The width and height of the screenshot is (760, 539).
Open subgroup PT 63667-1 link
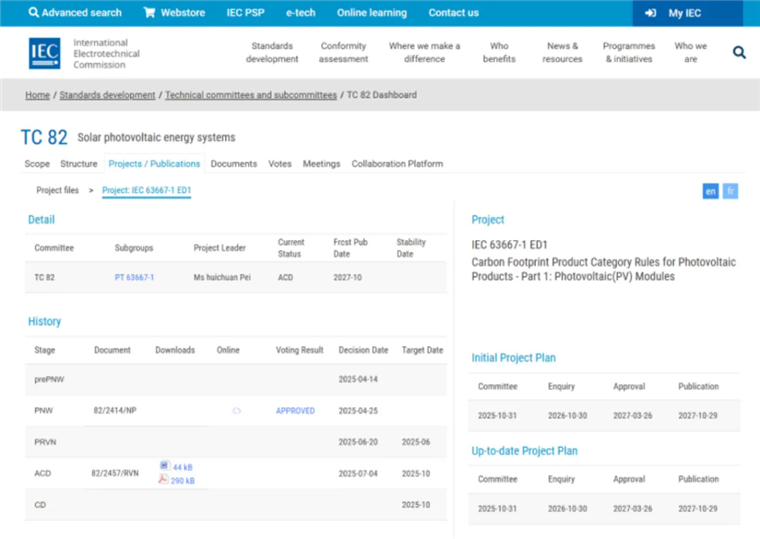(134, 277)
